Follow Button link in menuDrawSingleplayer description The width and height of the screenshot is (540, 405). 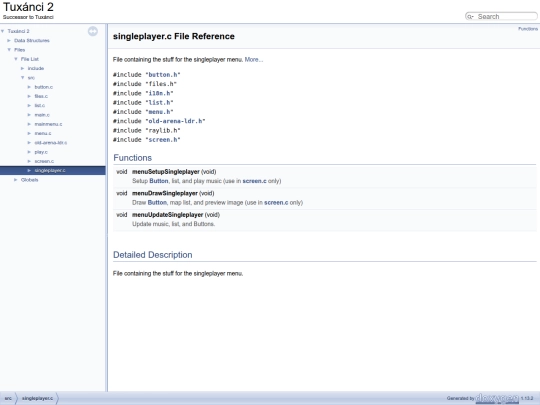point(157,202)
